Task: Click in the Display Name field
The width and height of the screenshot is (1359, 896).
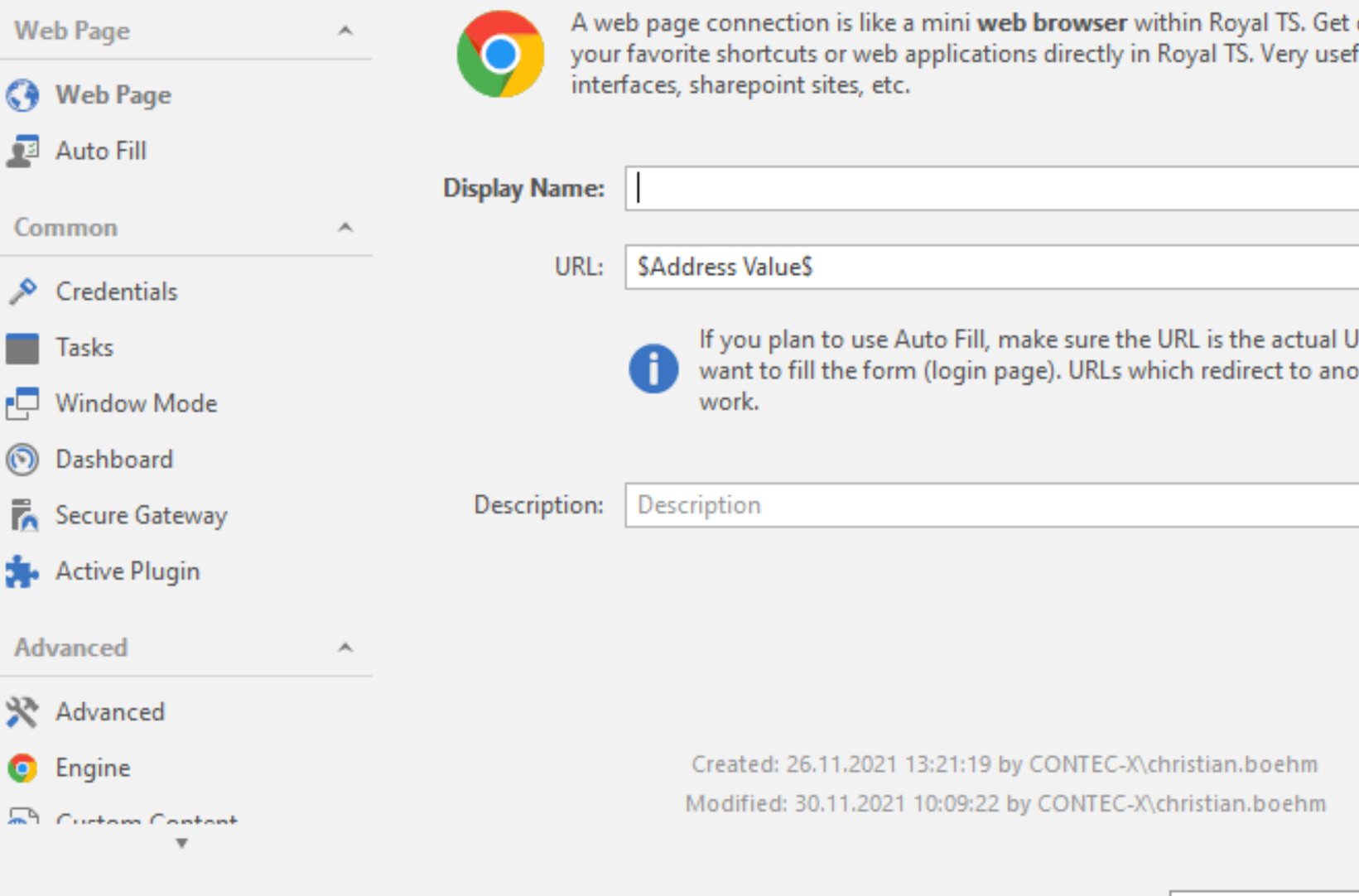Action: [990, 188]
